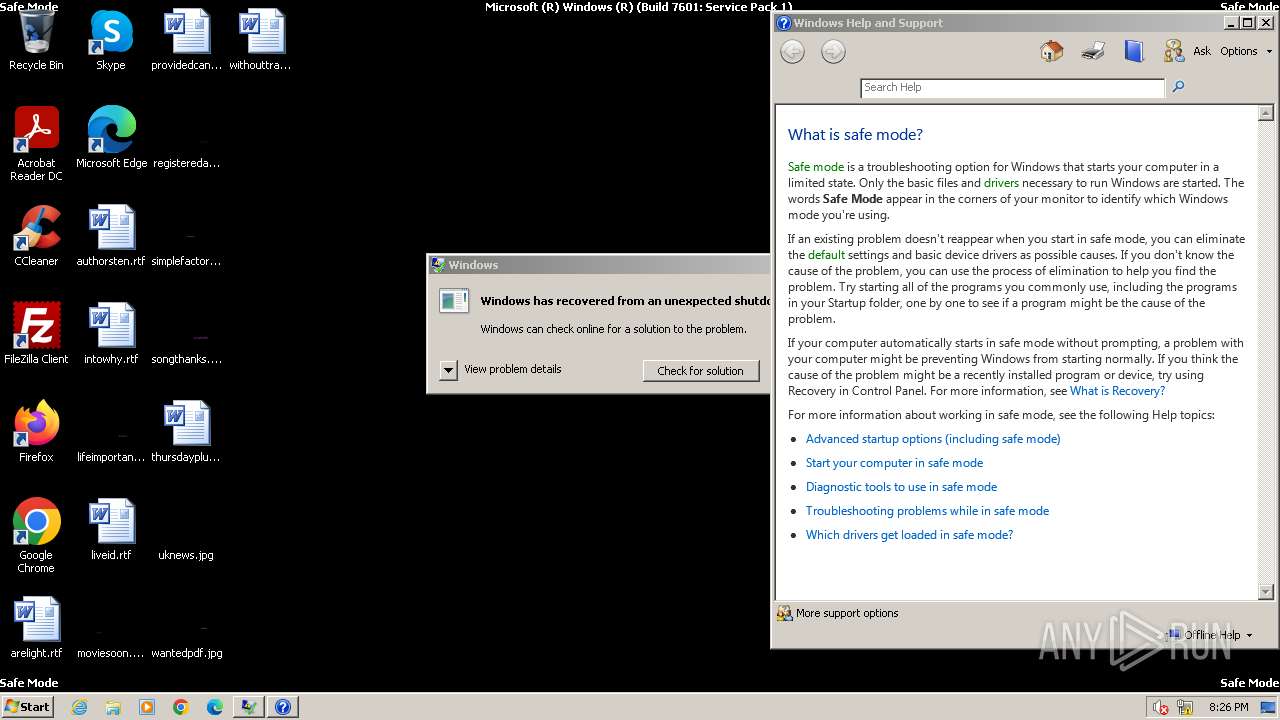Select intowhy.rtf document
This screenshot has height=720, width=1280.
111,335
